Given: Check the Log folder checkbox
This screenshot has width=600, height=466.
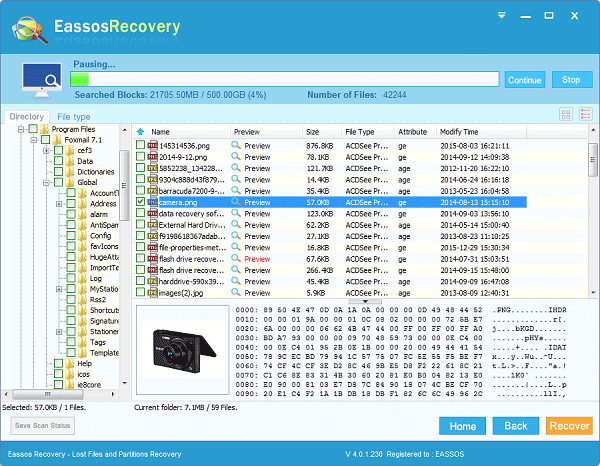Looking at the screenshot, I should 71,278.
